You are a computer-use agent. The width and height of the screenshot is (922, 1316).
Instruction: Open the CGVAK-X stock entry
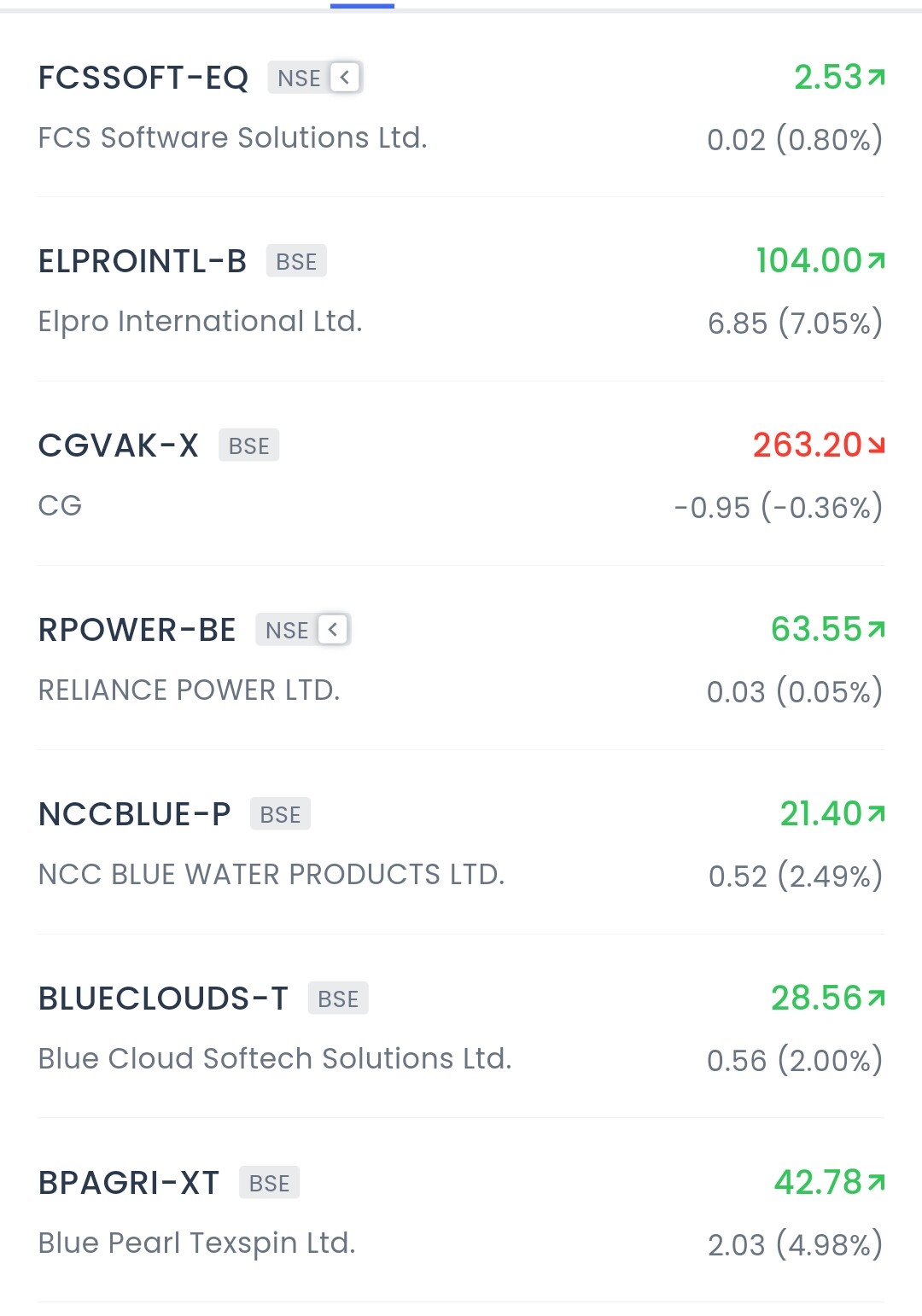point(461,475)
